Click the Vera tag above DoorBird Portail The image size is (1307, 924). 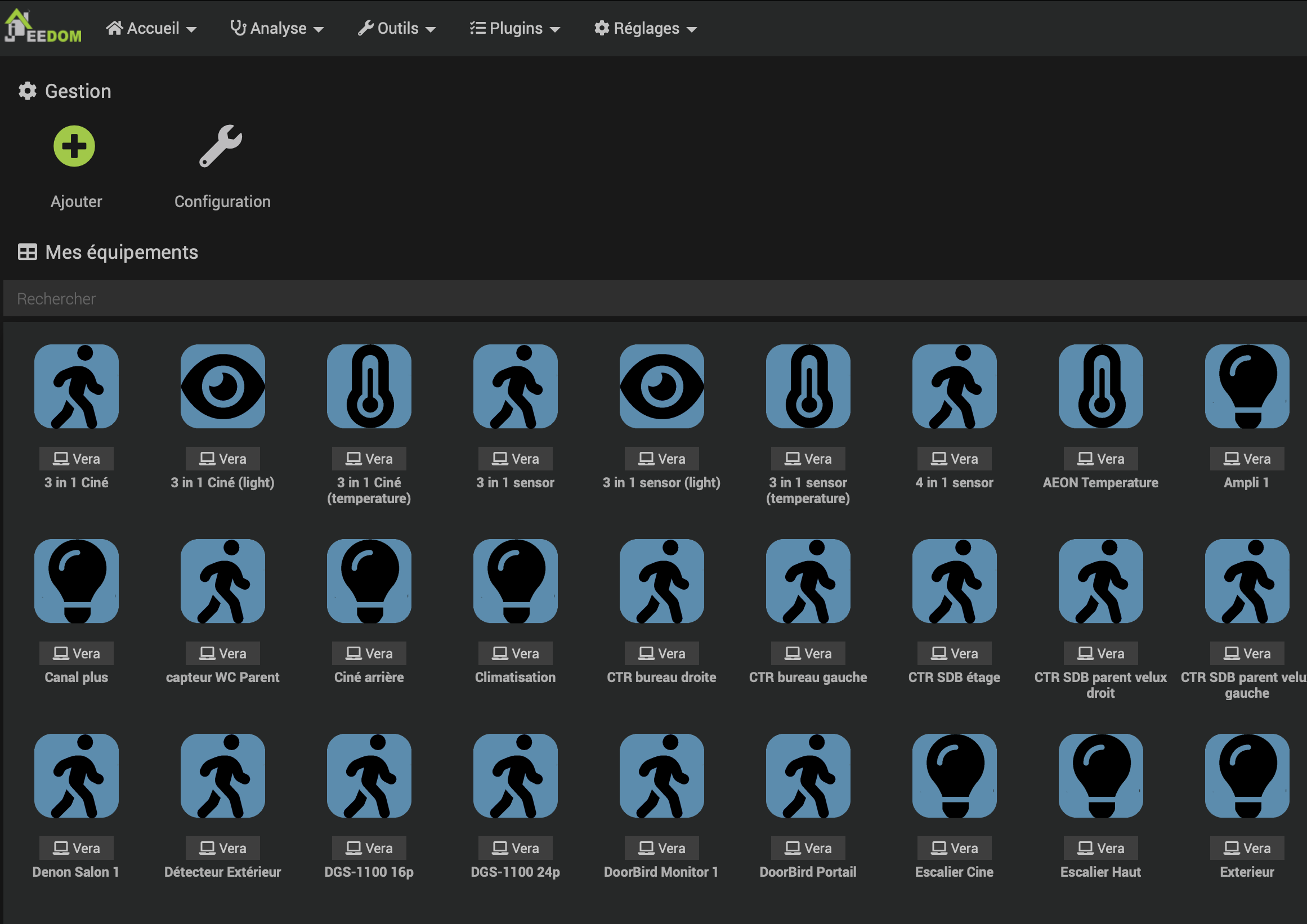pyautogui.click(x=808, y=848)
